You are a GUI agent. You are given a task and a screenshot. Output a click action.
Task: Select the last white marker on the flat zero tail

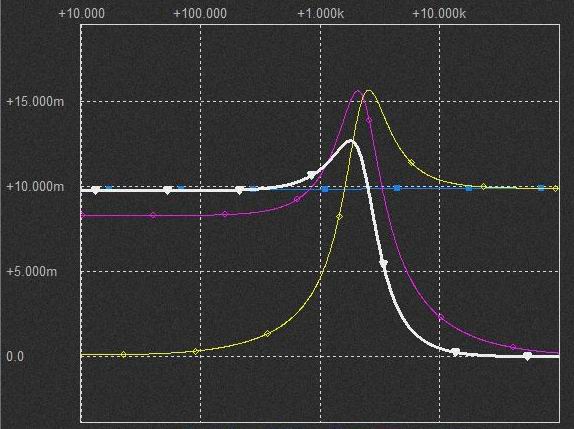point(527,356)
